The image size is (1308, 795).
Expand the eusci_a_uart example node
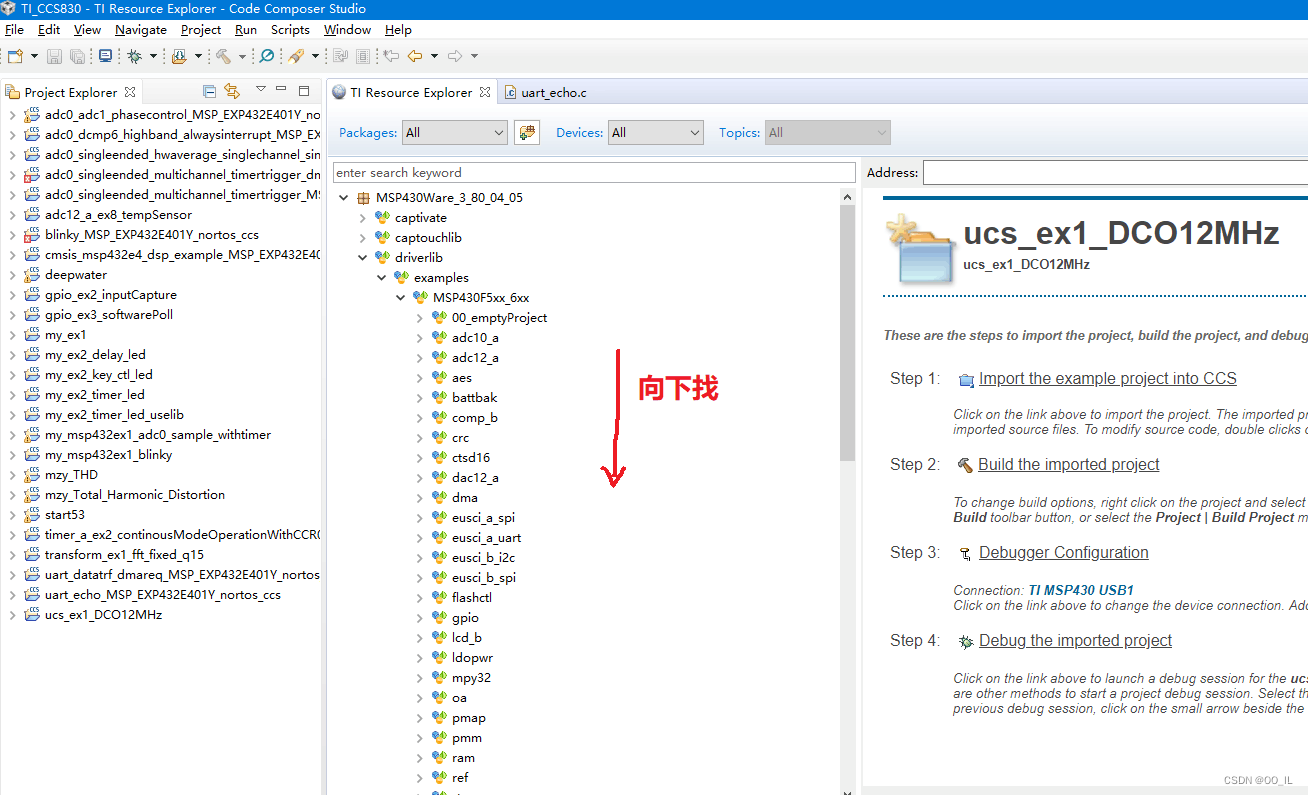(421, 537)
